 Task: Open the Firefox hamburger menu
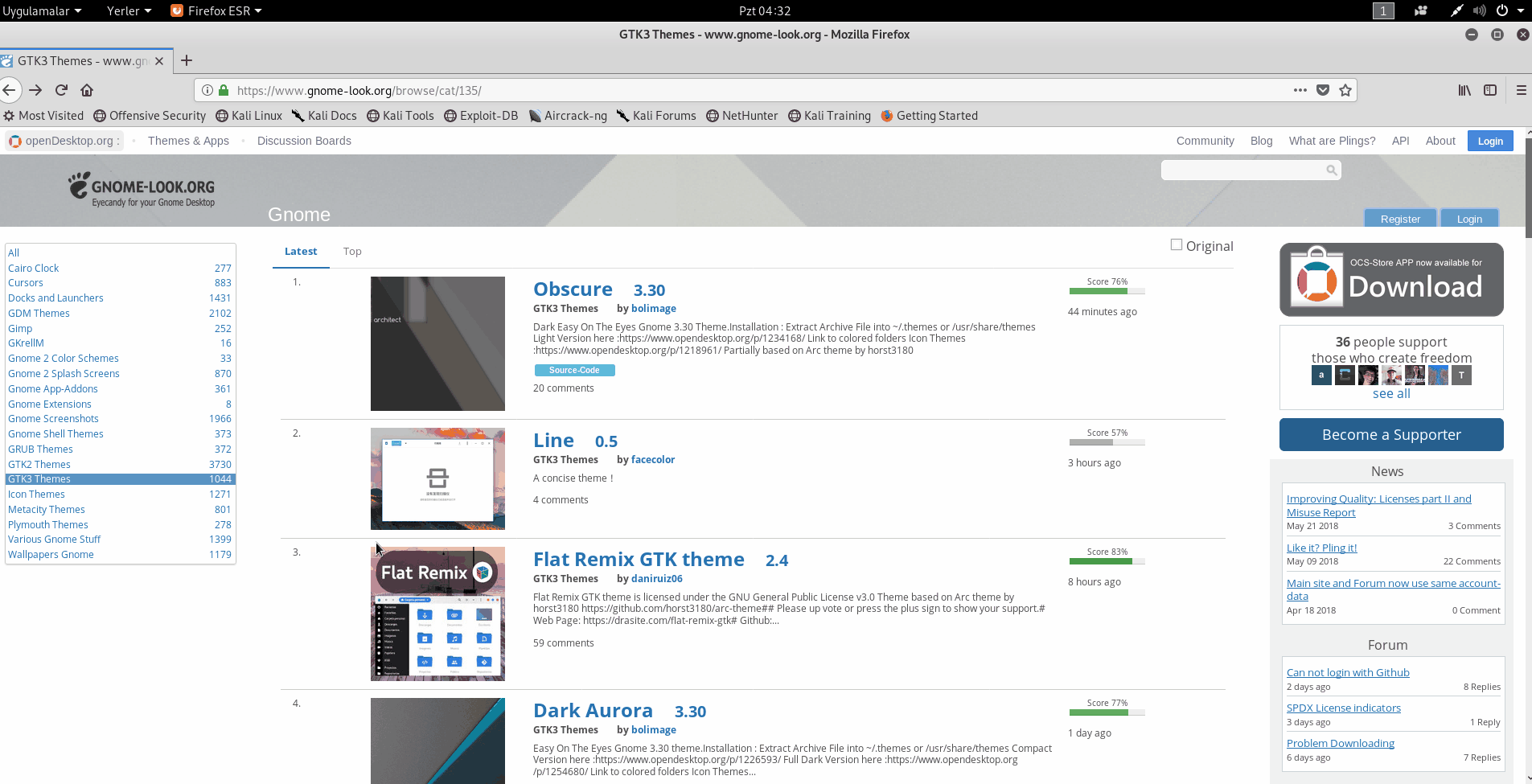pos(1521,90)
